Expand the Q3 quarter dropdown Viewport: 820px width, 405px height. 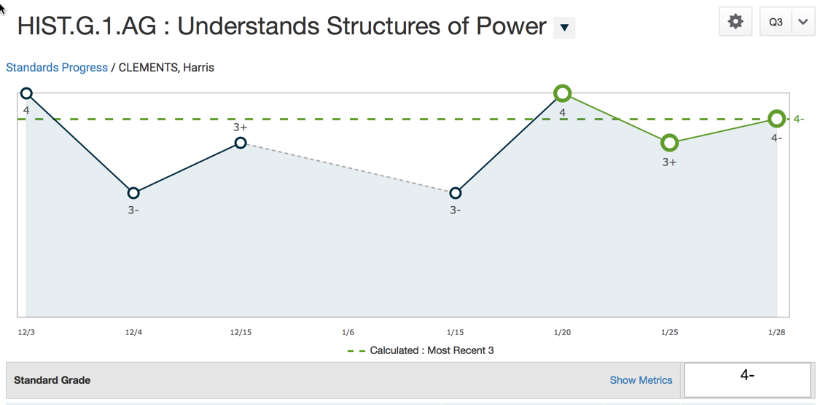coord(804,22)
